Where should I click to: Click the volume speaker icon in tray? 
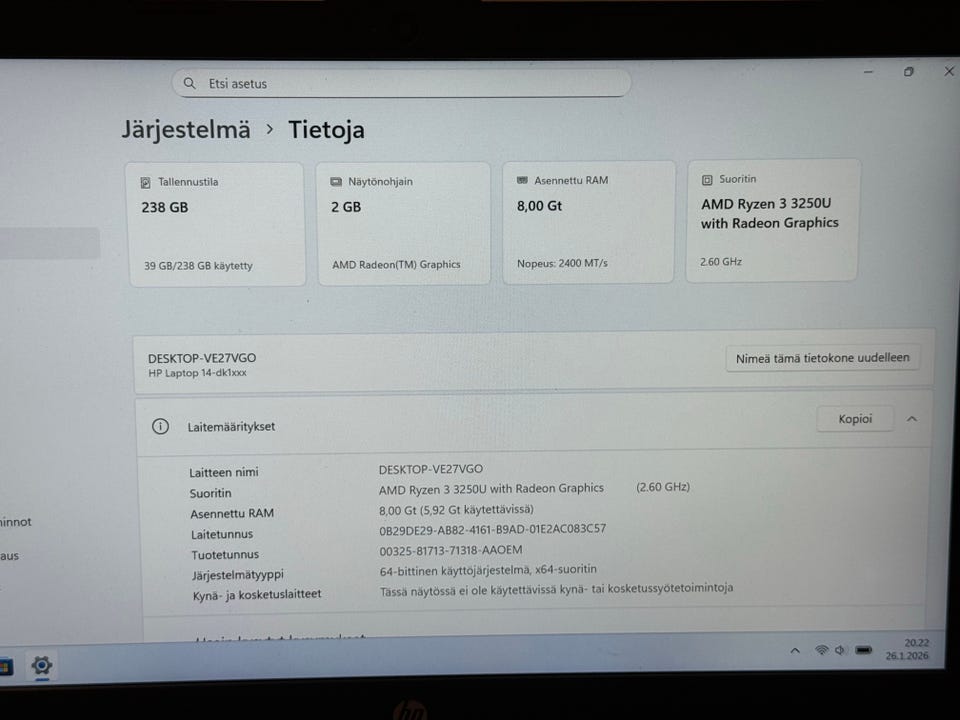tap(841, 650)
